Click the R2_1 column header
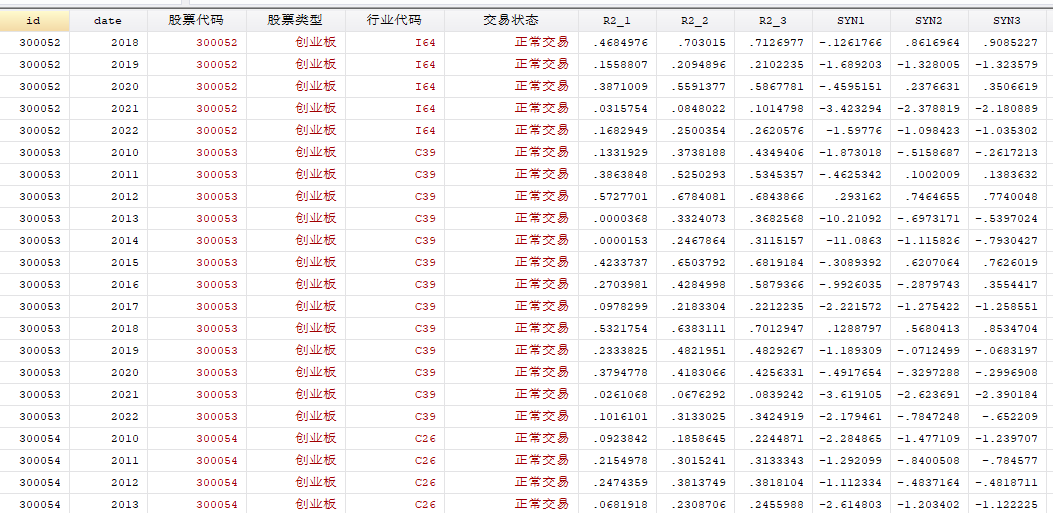The width and height of the screenshot is (1053, 513). (617, 20)
